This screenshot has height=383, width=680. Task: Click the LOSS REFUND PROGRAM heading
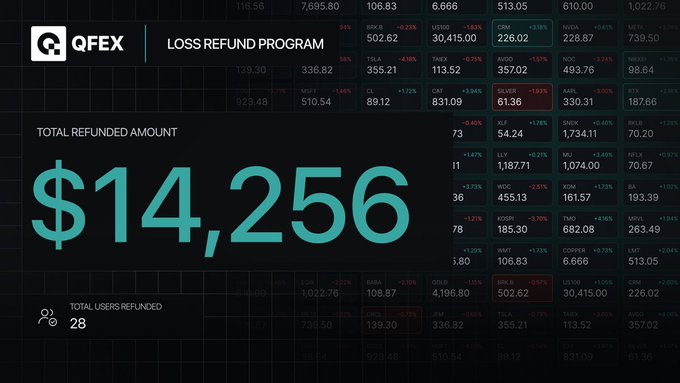tap(245, 44)
